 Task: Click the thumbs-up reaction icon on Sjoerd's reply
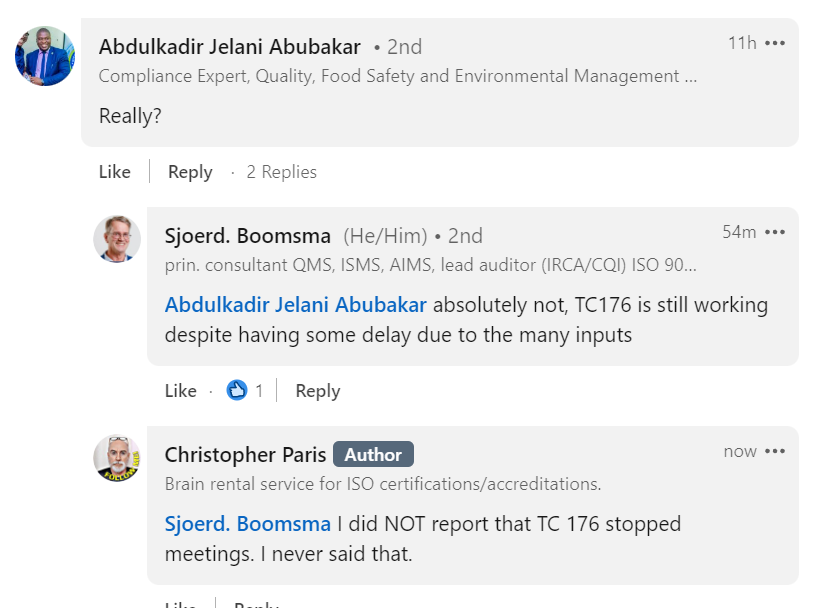click(237, 391)
